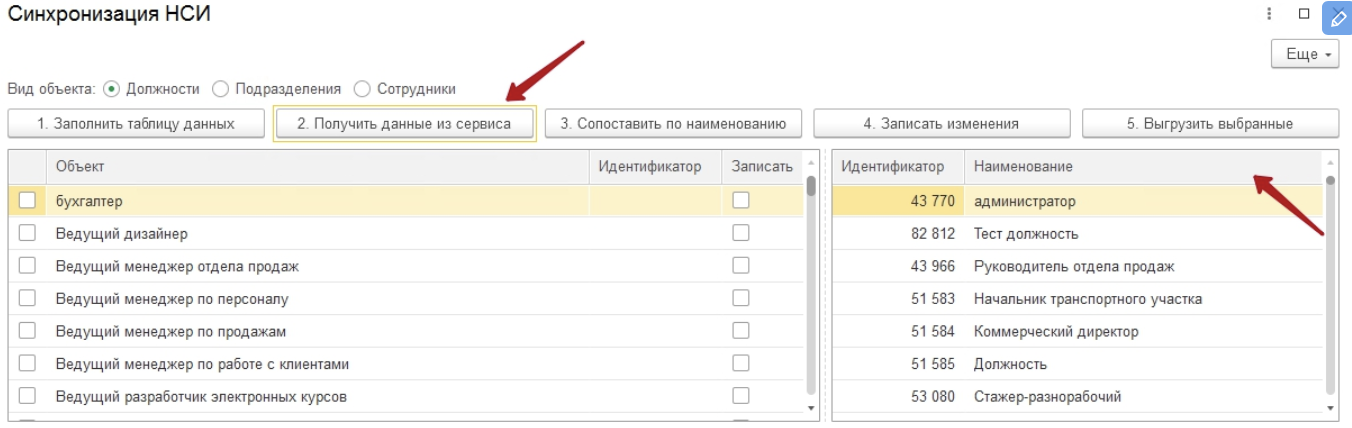Viewport: 1352px width, 428px height.
Task: Check the selection box for бухгалтер row
Action: (28, 201)
